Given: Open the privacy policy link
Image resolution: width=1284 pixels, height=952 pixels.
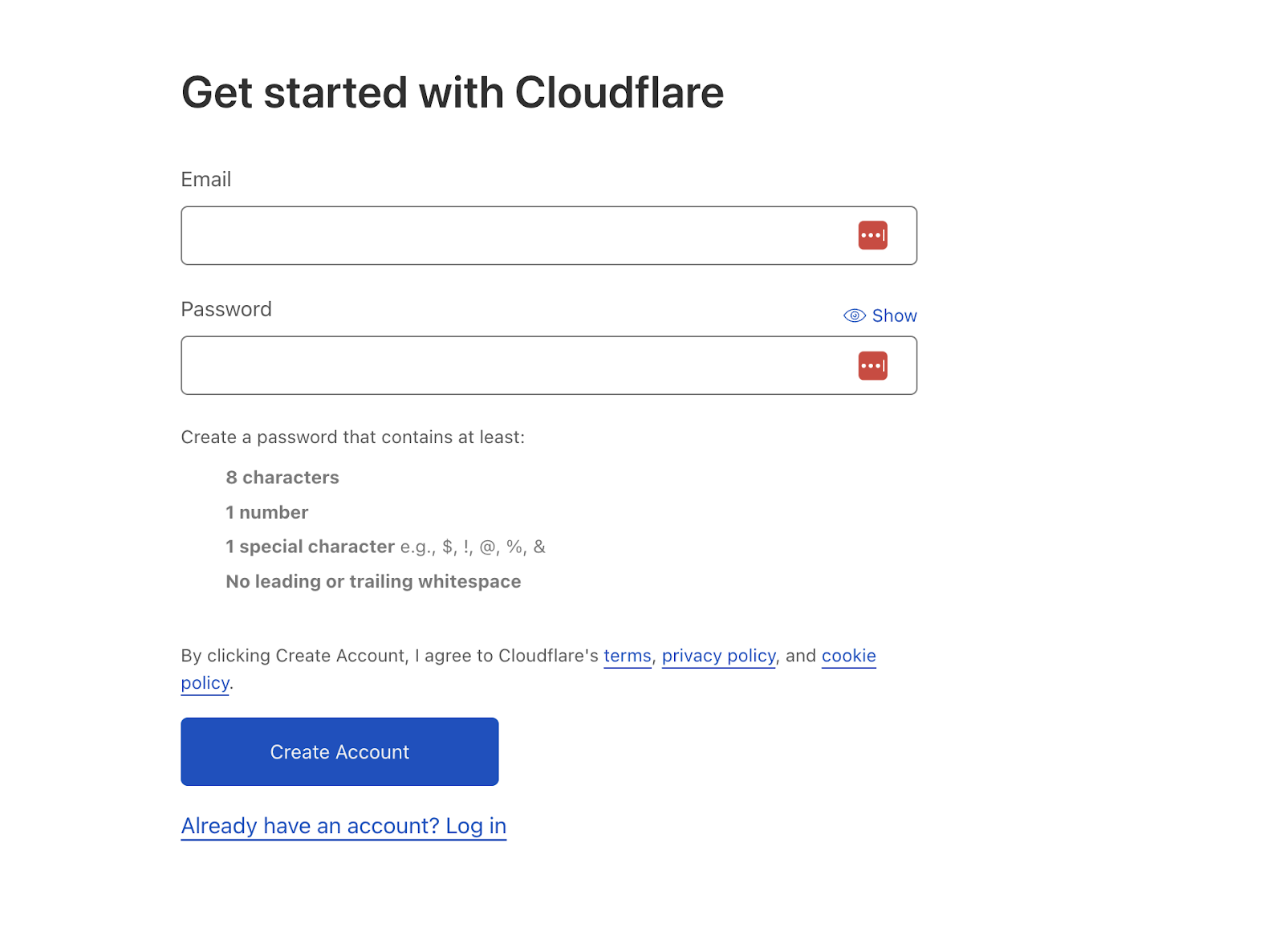Looking at the screenshot, I should click(x=718, y=656).
